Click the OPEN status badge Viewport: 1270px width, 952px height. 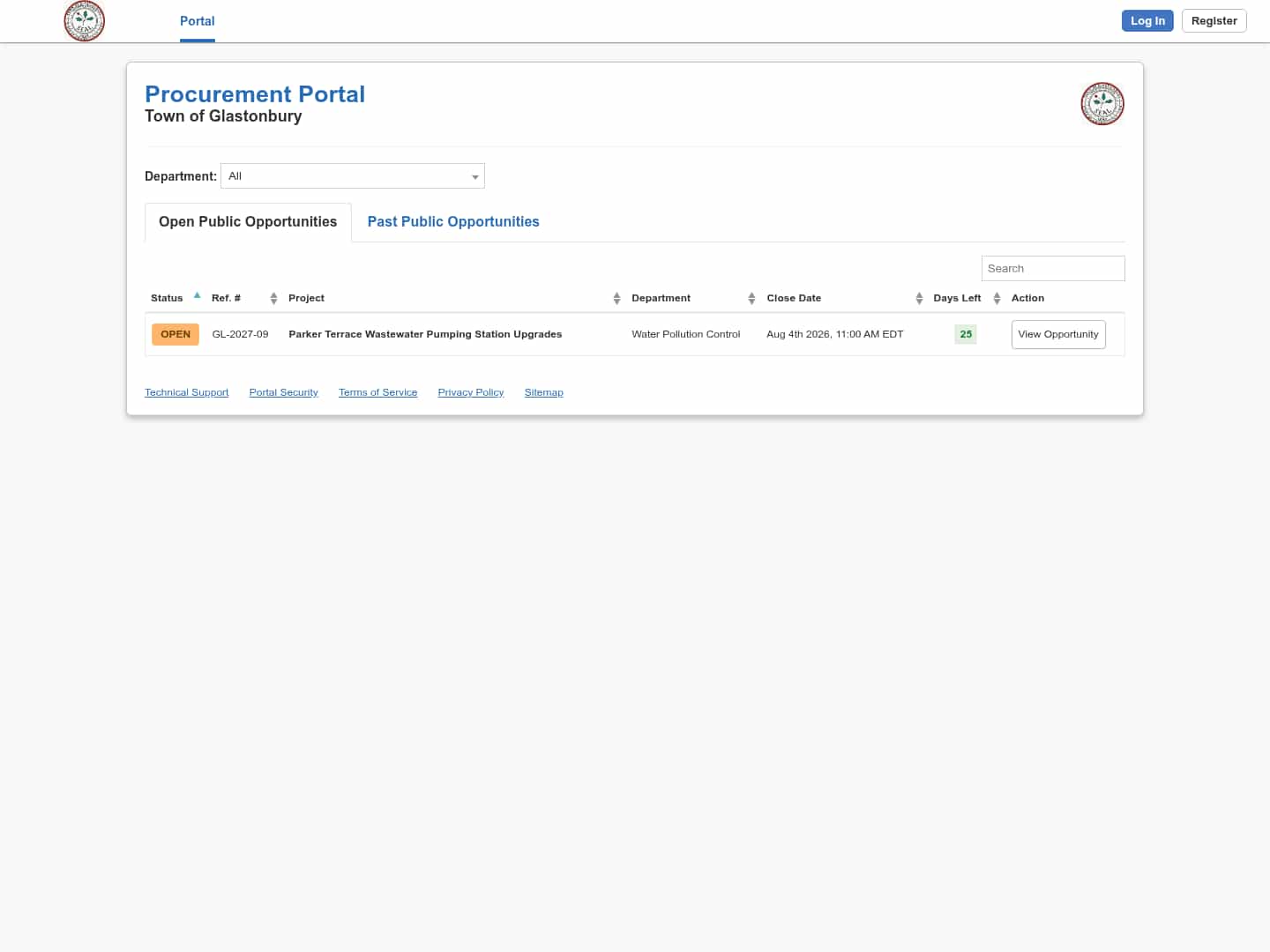[x=176, y=334]
